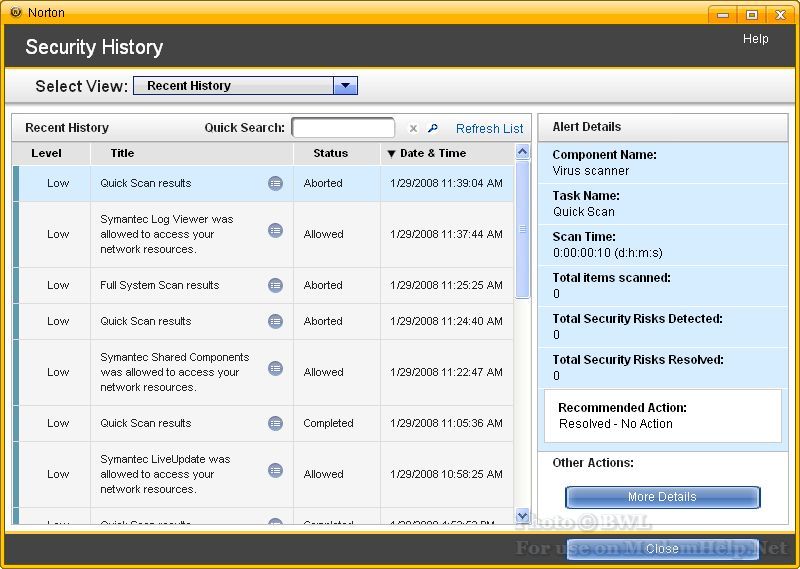Open the Help link
The width and height of the screenshot is (800, 569).
click(755, 39)
